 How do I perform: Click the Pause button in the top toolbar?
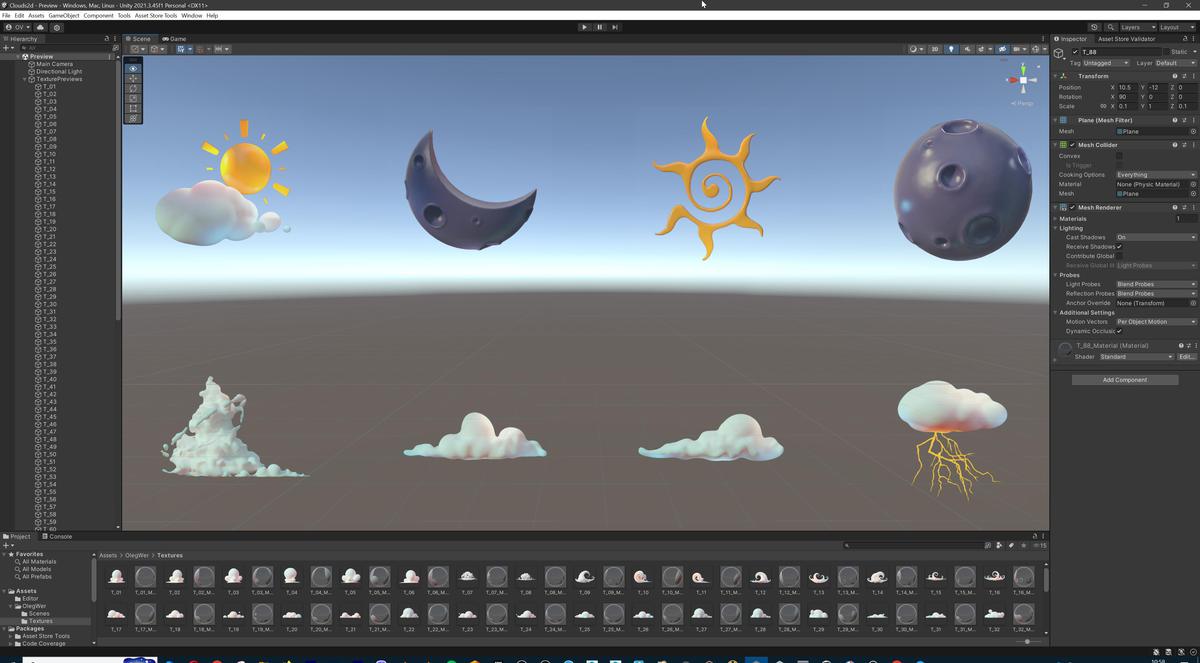coord(599,27)
